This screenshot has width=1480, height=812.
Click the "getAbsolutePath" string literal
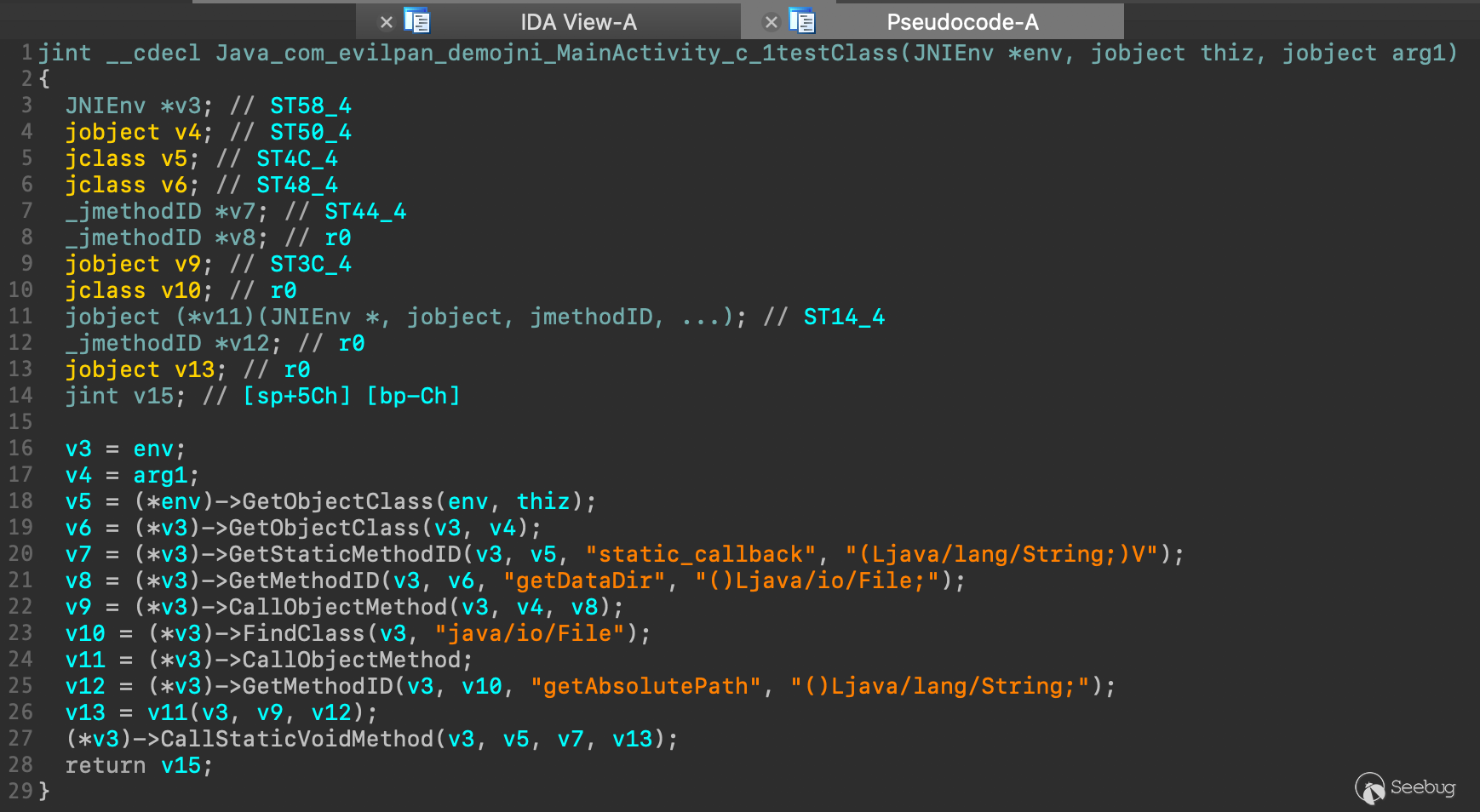pos(645,686)
